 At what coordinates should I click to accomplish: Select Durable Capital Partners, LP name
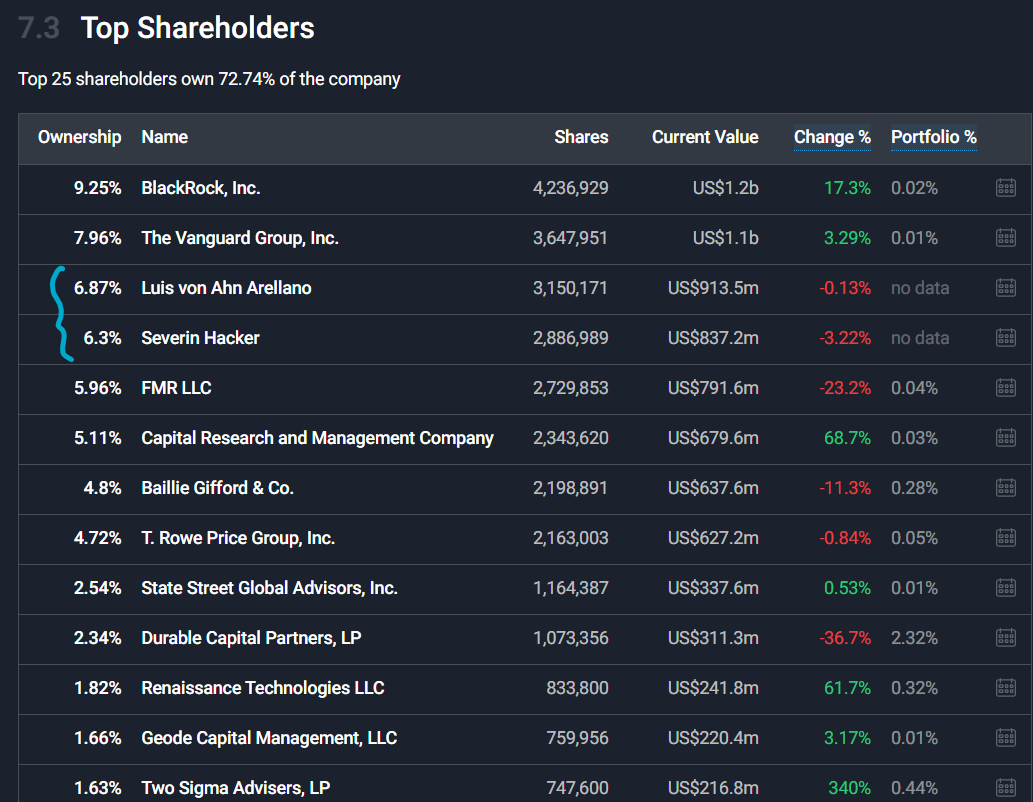tap(252, 639)
